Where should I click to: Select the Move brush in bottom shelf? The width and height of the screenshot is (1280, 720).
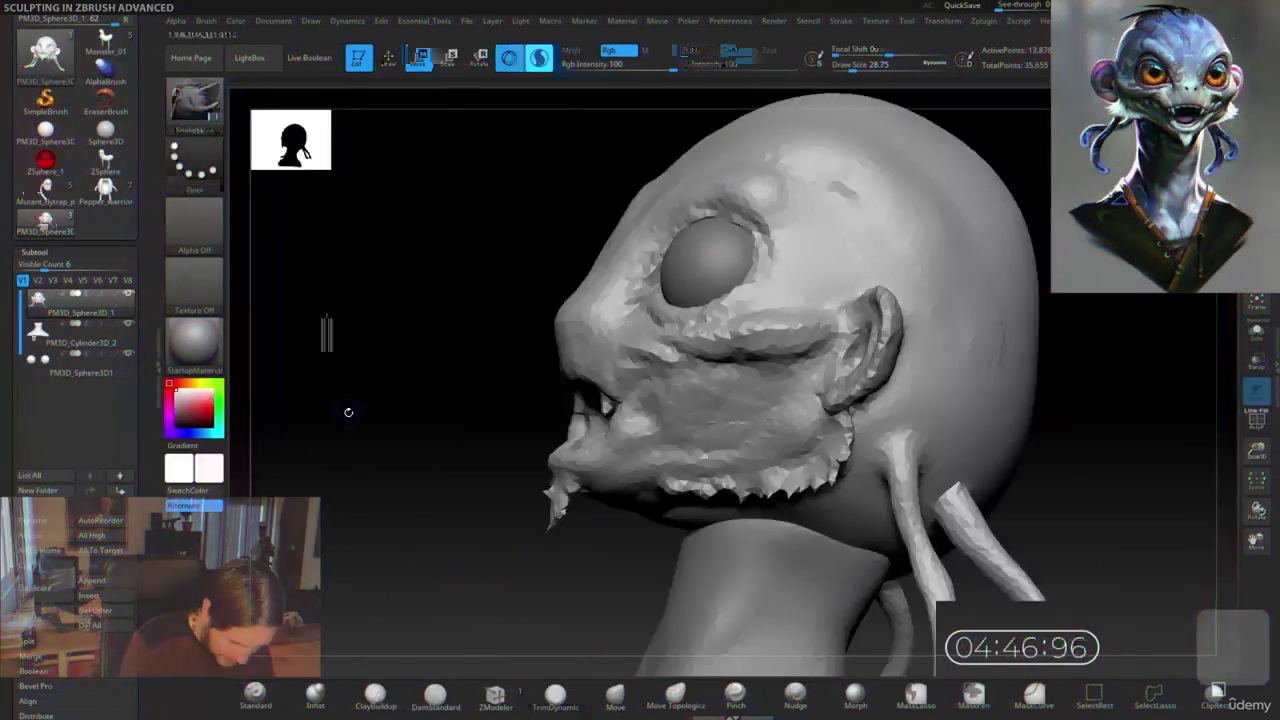615,696
